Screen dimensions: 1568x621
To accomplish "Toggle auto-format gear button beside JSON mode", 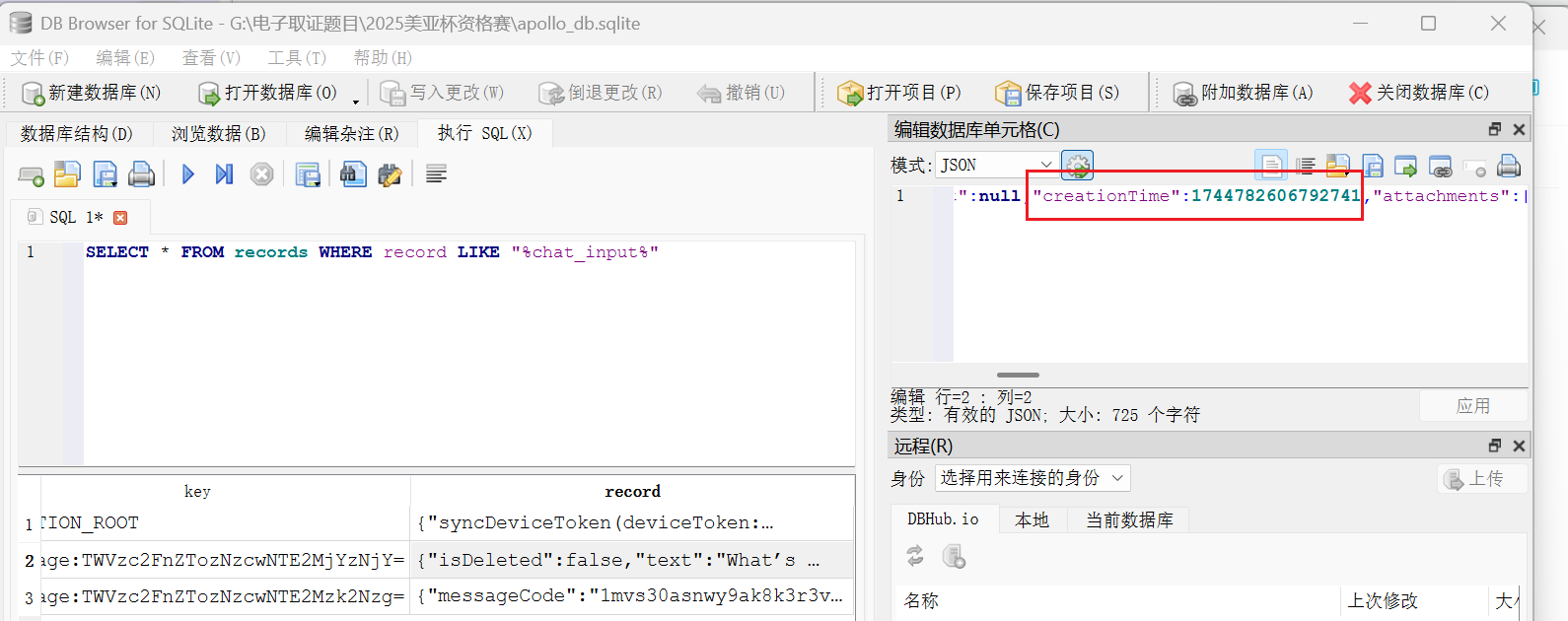I will point(1077,165).
